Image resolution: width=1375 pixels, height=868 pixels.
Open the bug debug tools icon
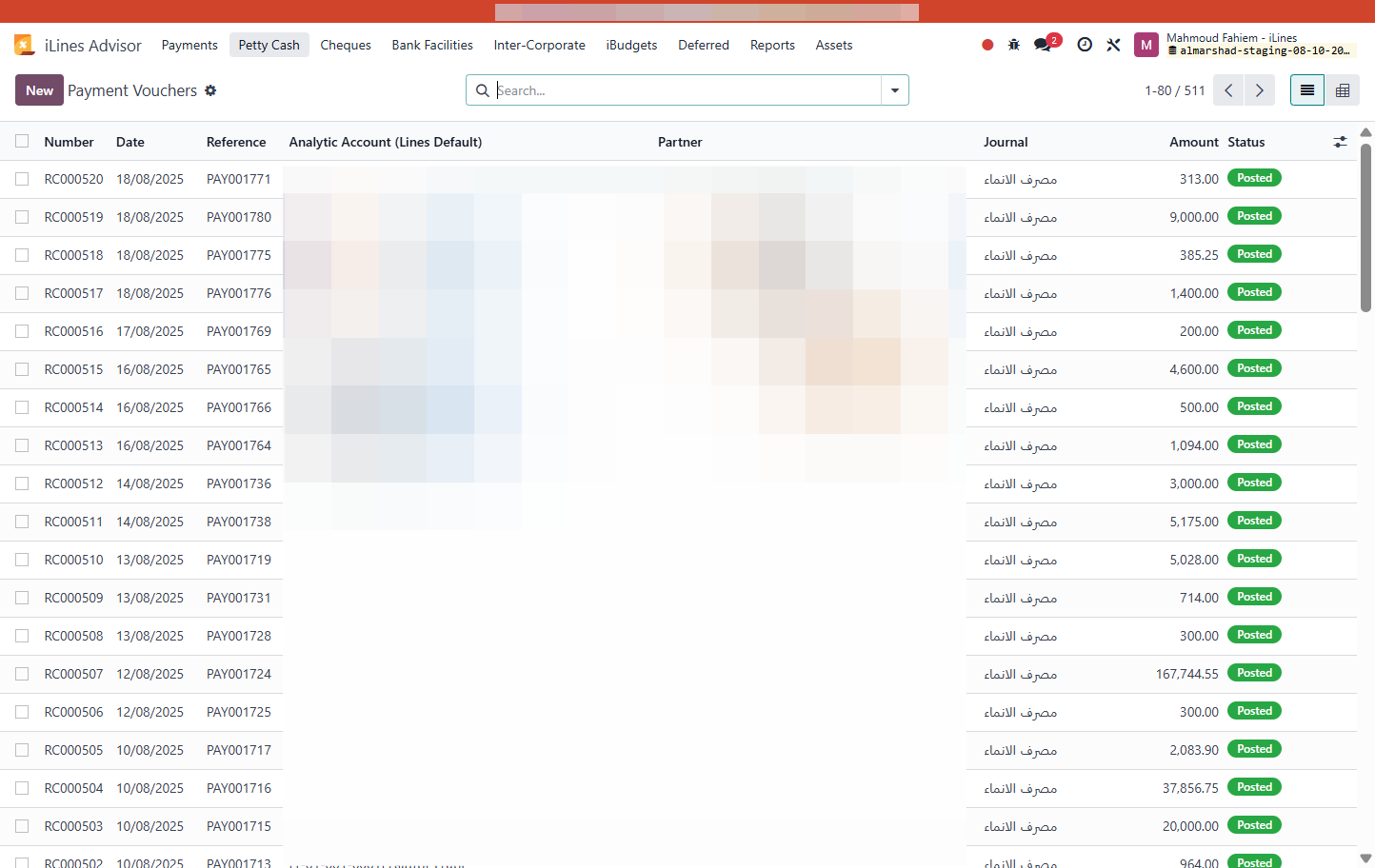(1014, 45)
